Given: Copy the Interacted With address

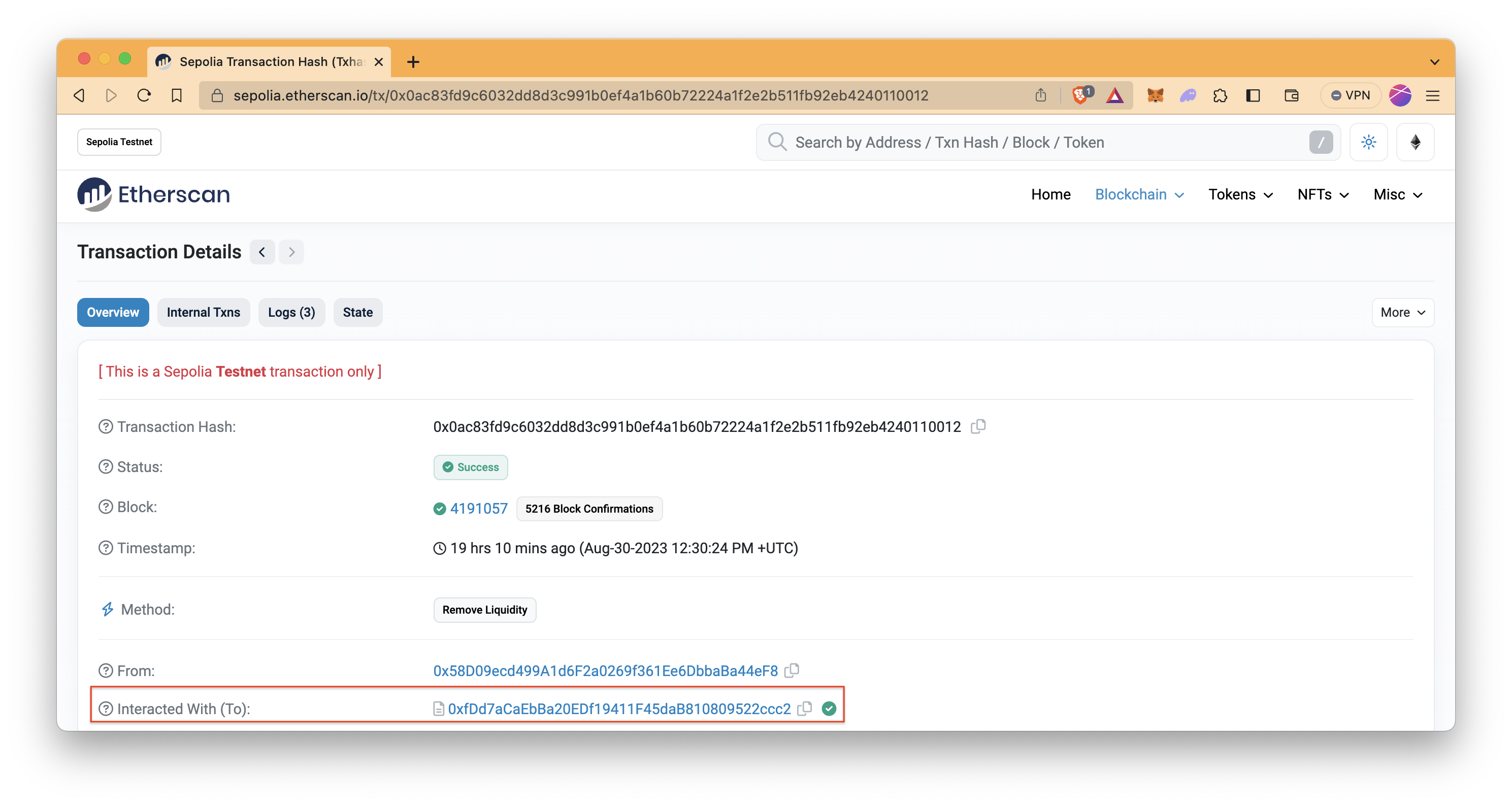Looking at the screenshot, I should [805, 709].
